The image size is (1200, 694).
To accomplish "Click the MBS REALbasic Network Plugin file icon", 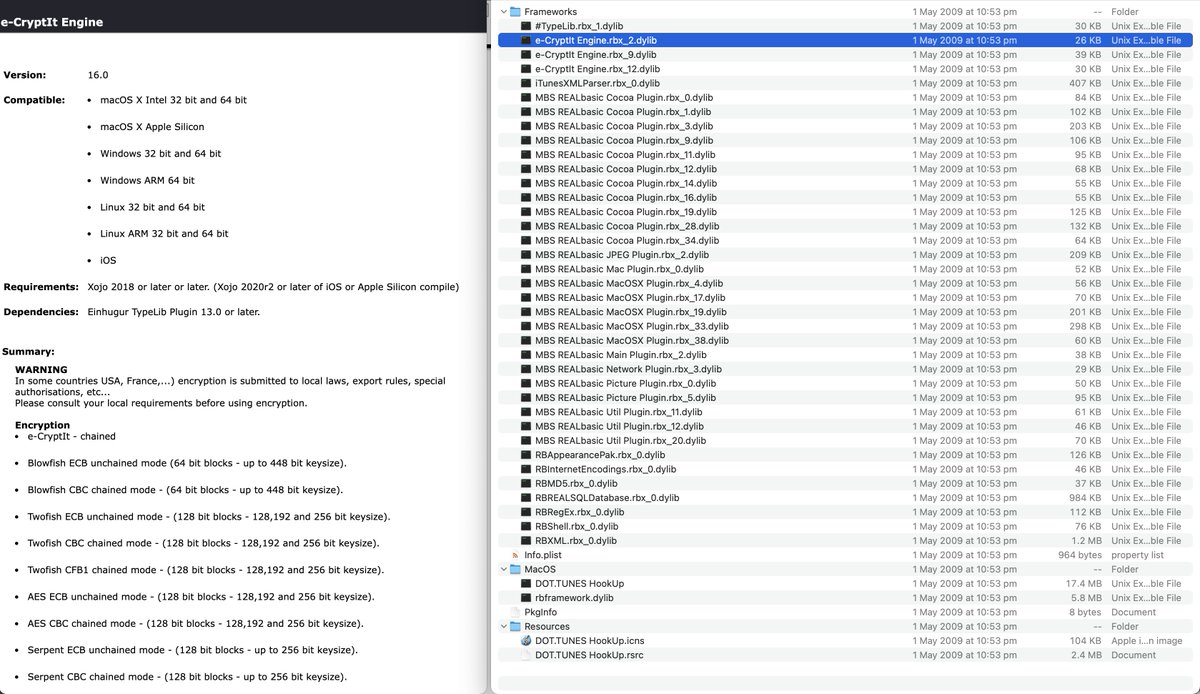I will pyautogui.click(x=526, y=369).
